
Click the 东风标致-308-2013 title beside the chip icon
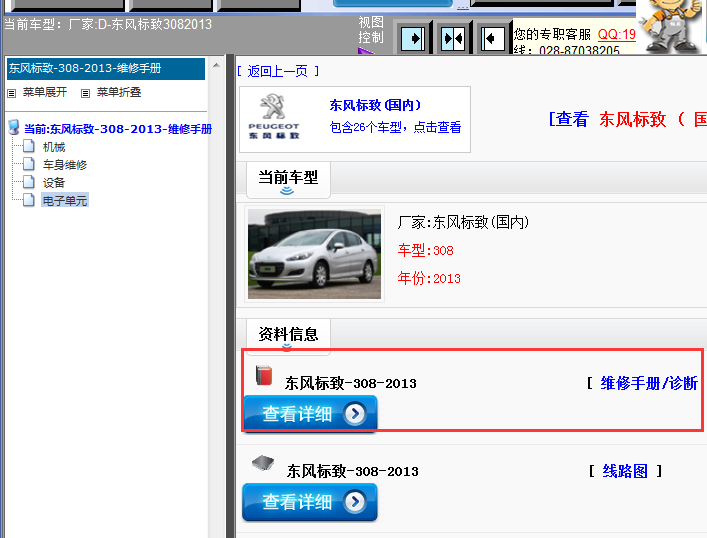[x=353, y=471]
